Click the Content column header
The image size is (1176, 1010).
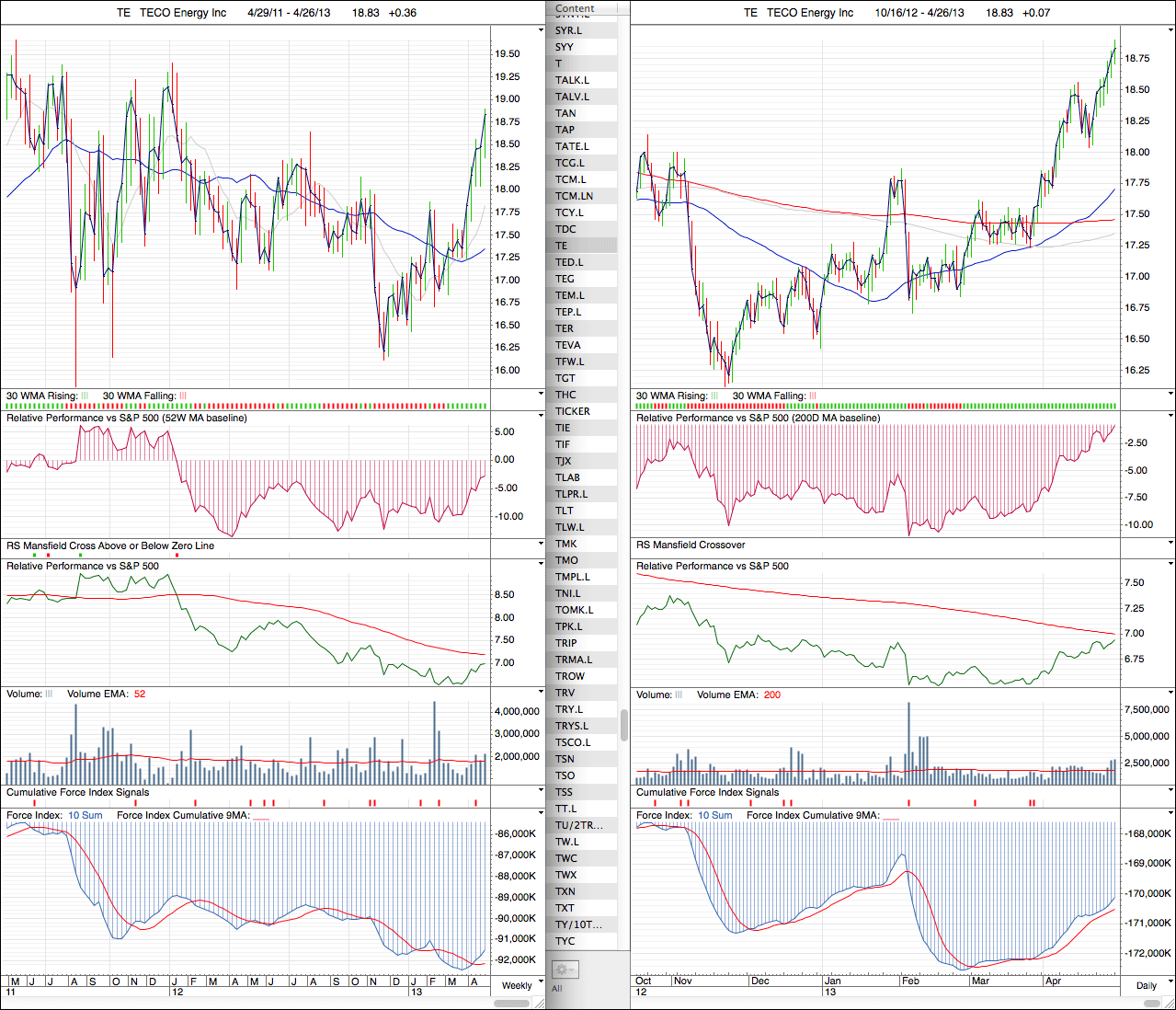pyautogui.click(x=576, y=8)
